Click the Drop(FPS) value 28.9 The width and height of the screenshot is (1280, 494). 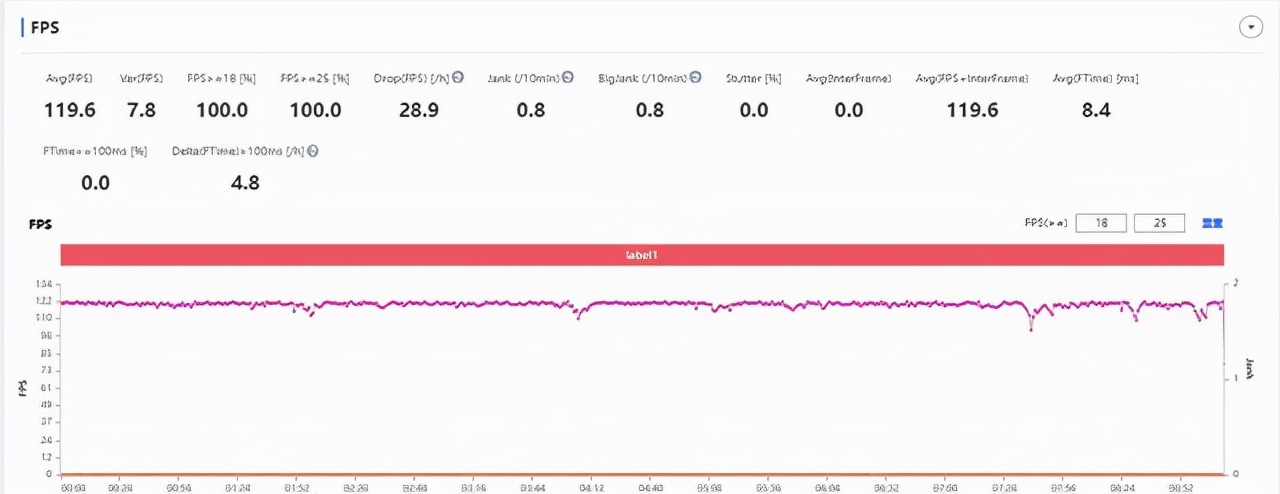419,110
